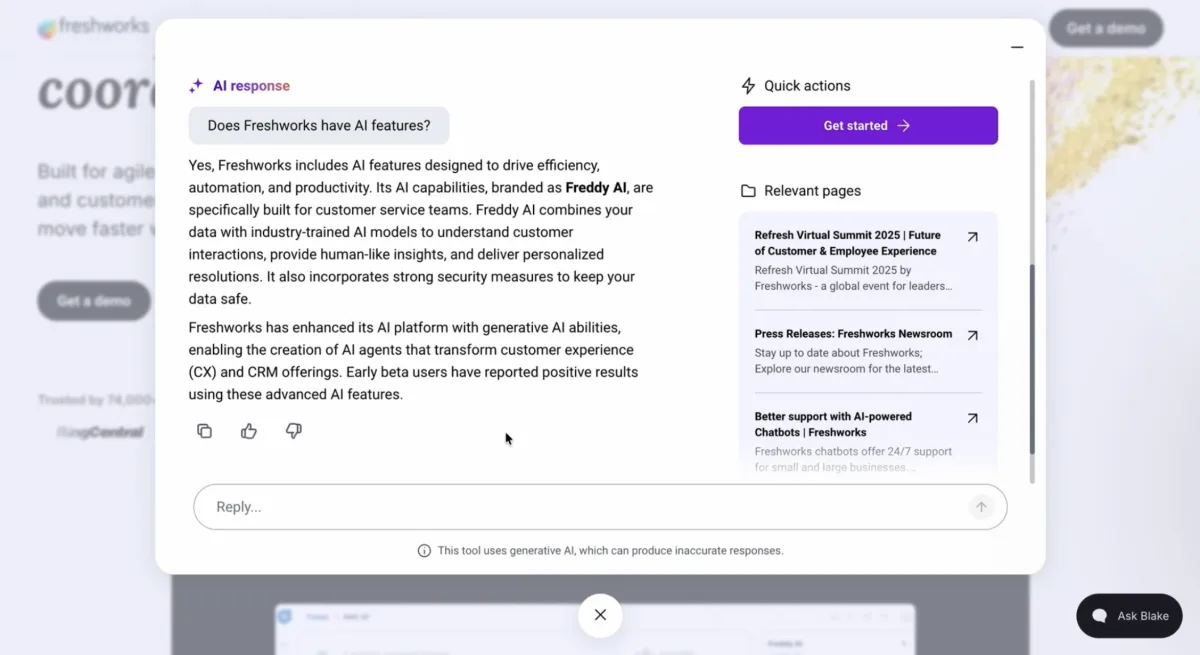Screen dimensions: 1200x655
Task: Click the 'Relevant pages' heading
Action: 812,191
